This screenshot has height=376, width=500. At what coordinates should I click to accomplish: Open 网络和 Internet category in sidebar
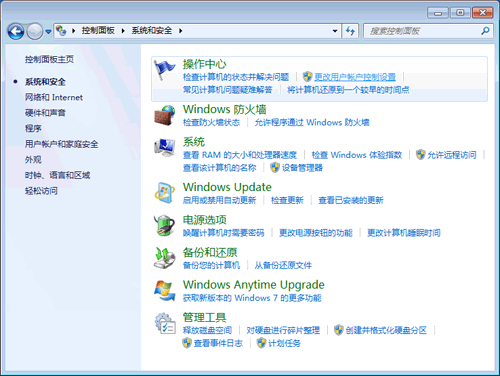tap(54, 97)
